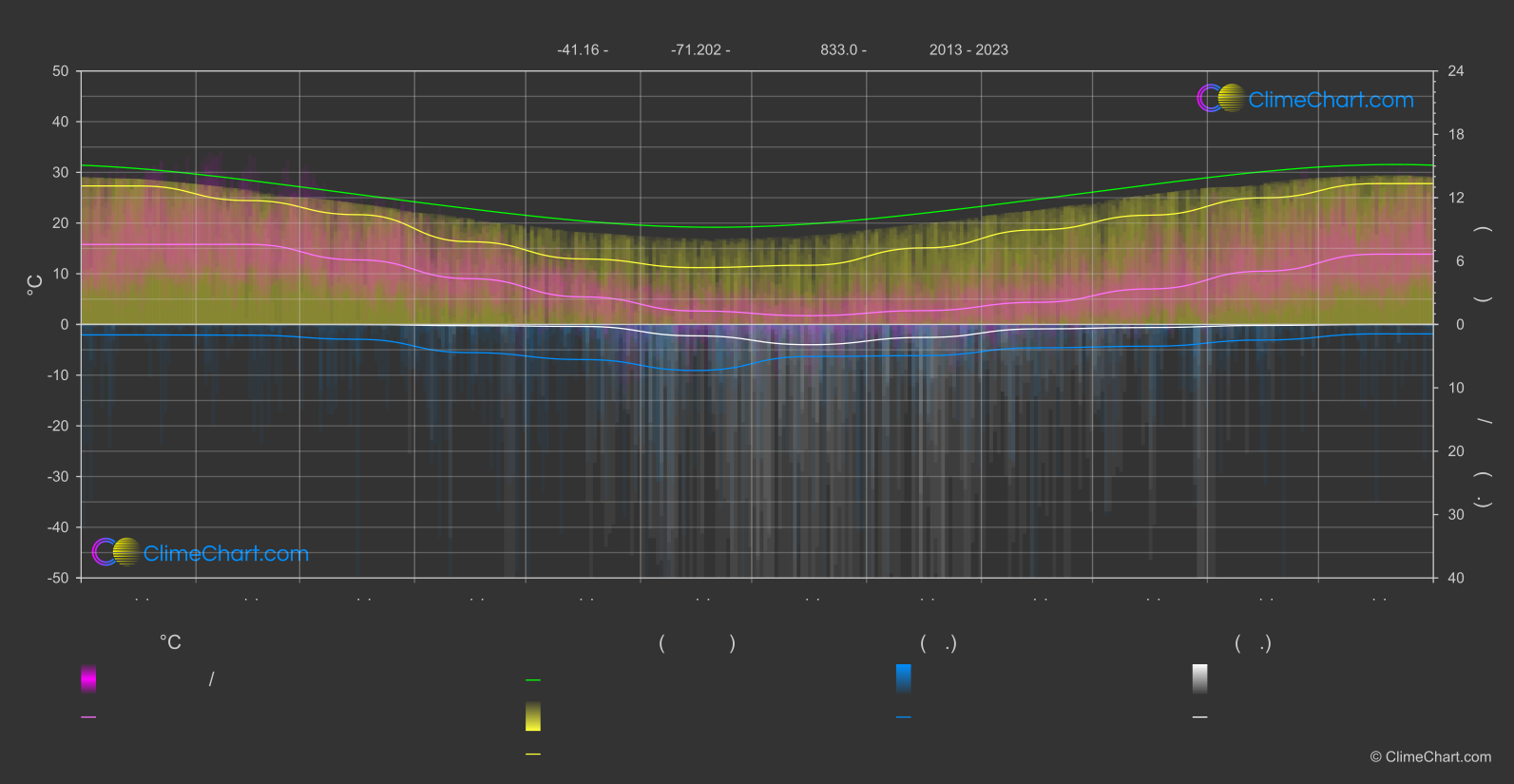Toggle the yellow line legend marker

pos(533,755)
